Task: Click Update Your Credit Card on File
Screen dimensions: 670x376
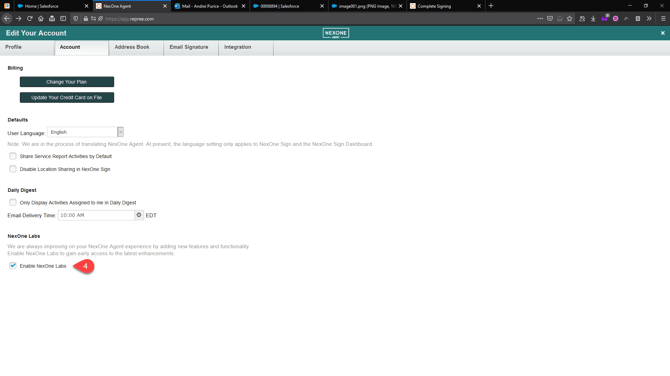Action: pyautogui.click(x=67, y=97)
